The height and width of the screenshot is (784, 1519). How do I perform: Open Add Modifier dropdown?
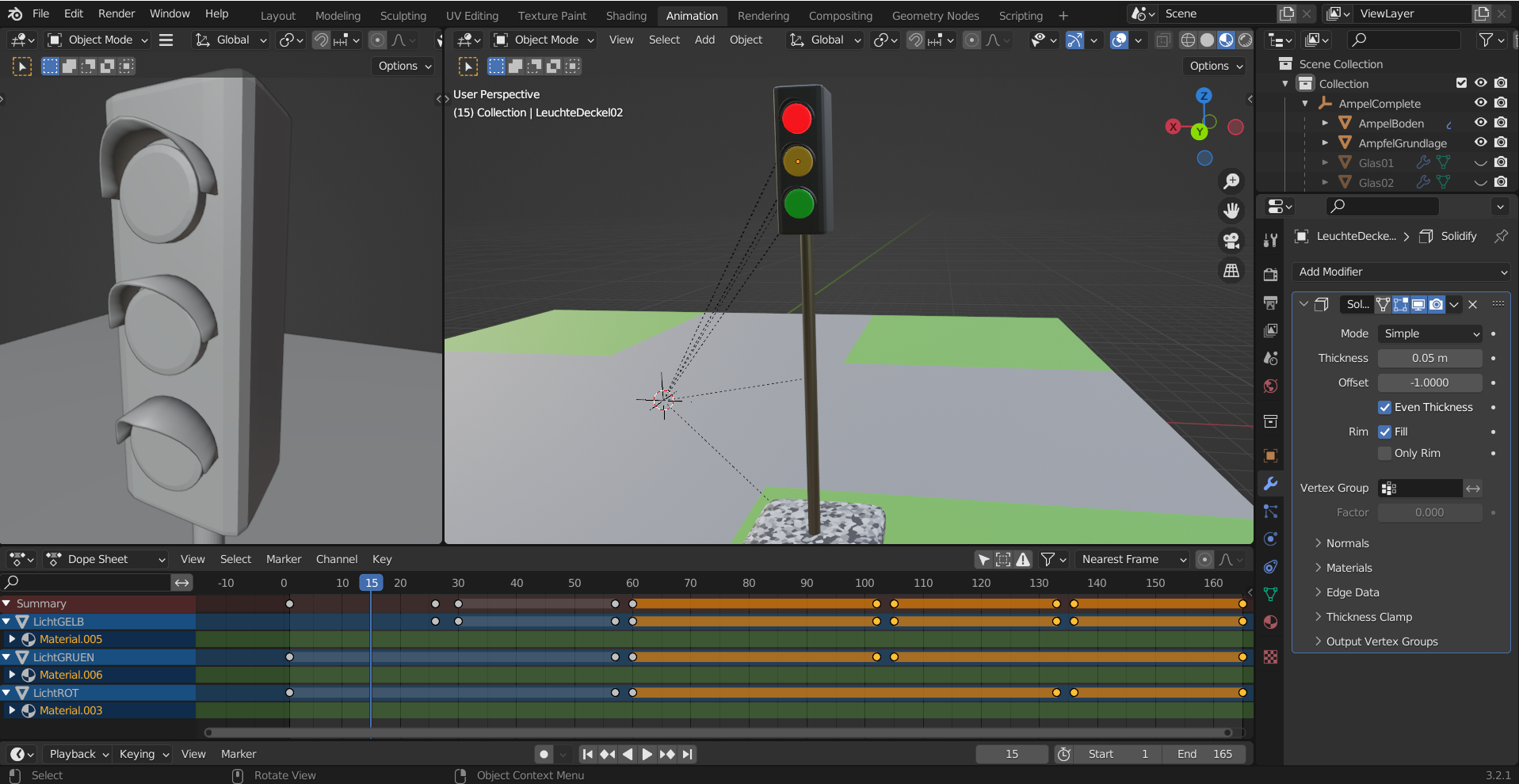(1401, 272)
